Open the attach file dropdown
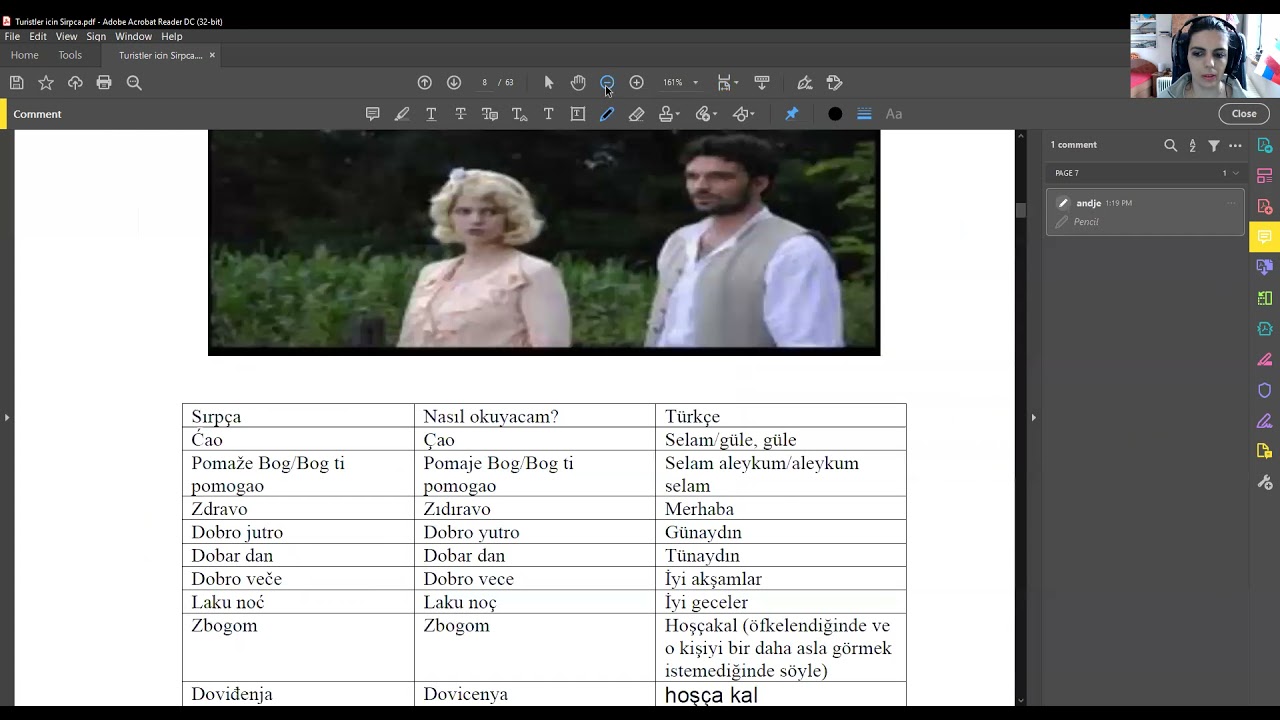 click(x=708, y=114)
